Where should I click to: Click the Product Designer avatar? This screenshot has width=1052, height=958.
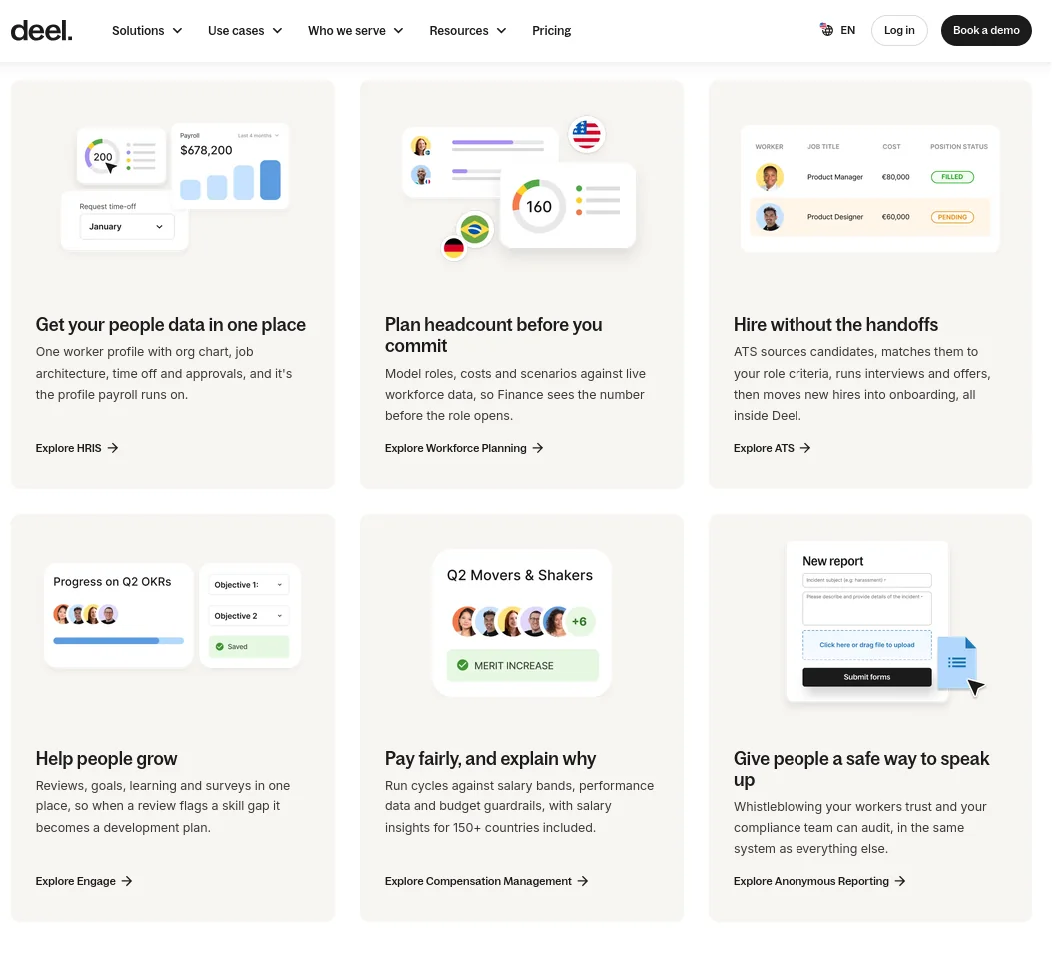point(770,217)
